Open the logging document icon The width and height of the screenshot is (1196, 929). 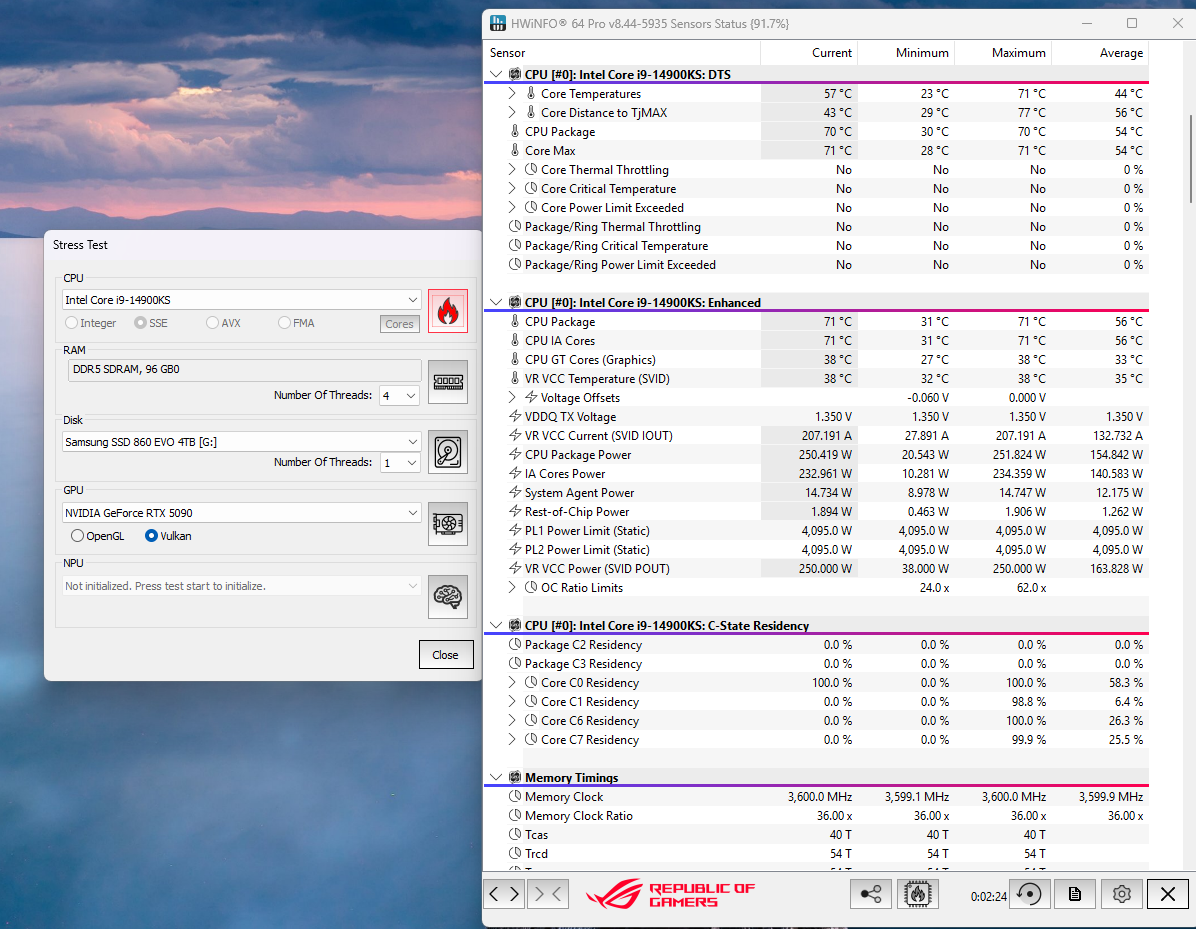click(1075, 894)
